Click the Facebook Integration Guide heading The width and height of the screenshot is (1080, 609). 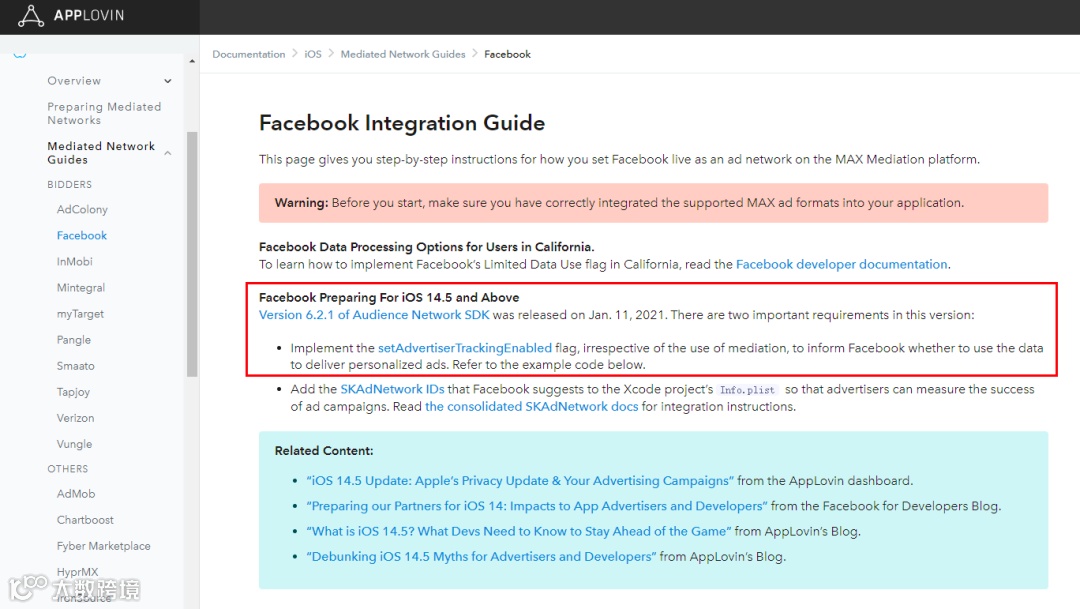[402, 123]
